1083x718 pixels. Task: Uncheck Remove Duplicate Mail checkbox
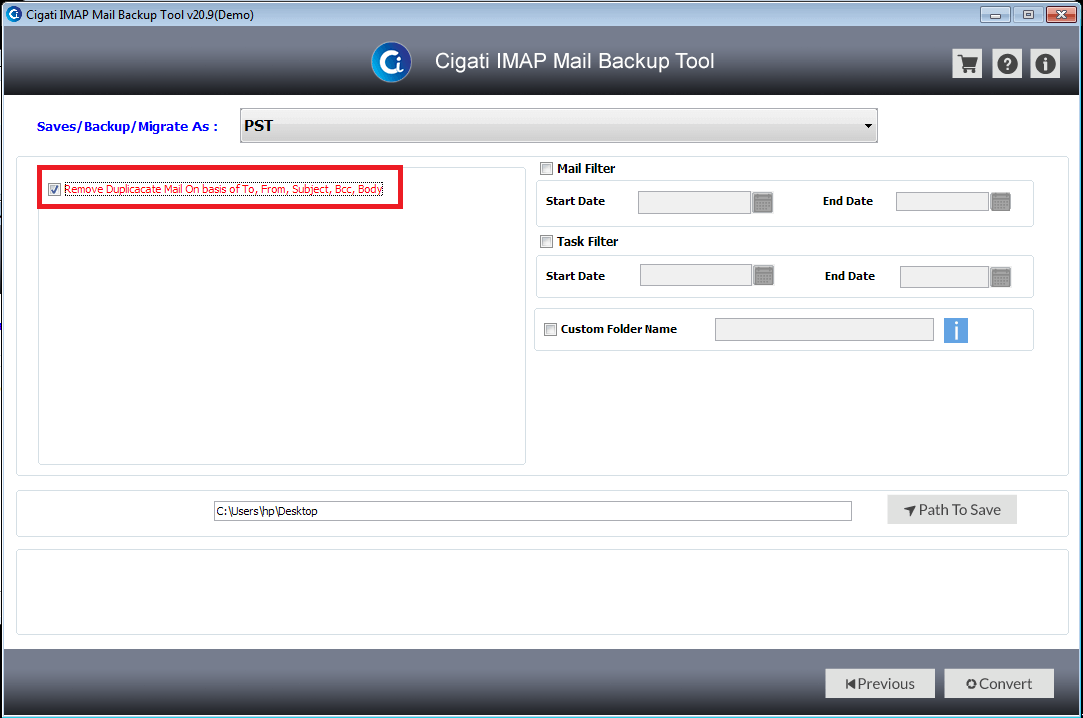pyautogui.click(x=55, y=189)
